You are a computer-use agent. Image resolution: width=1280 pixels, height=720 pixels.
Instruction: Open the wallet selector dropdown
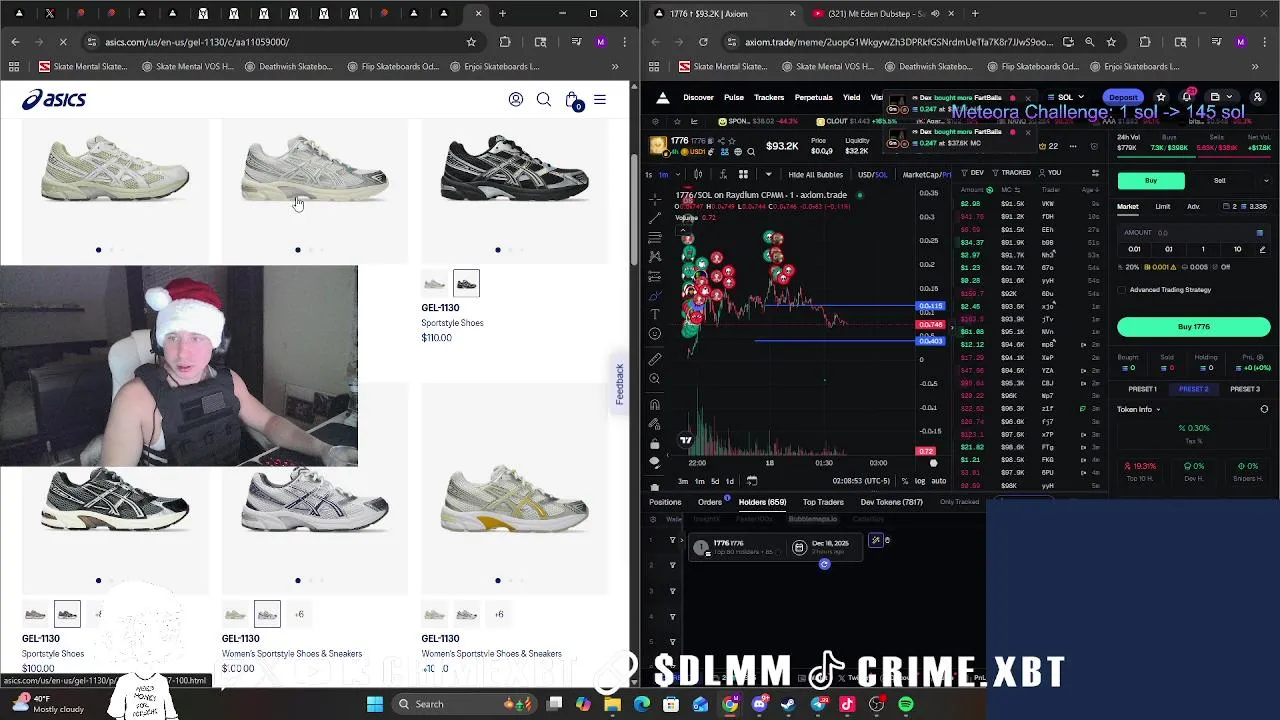pos(1222,97)
